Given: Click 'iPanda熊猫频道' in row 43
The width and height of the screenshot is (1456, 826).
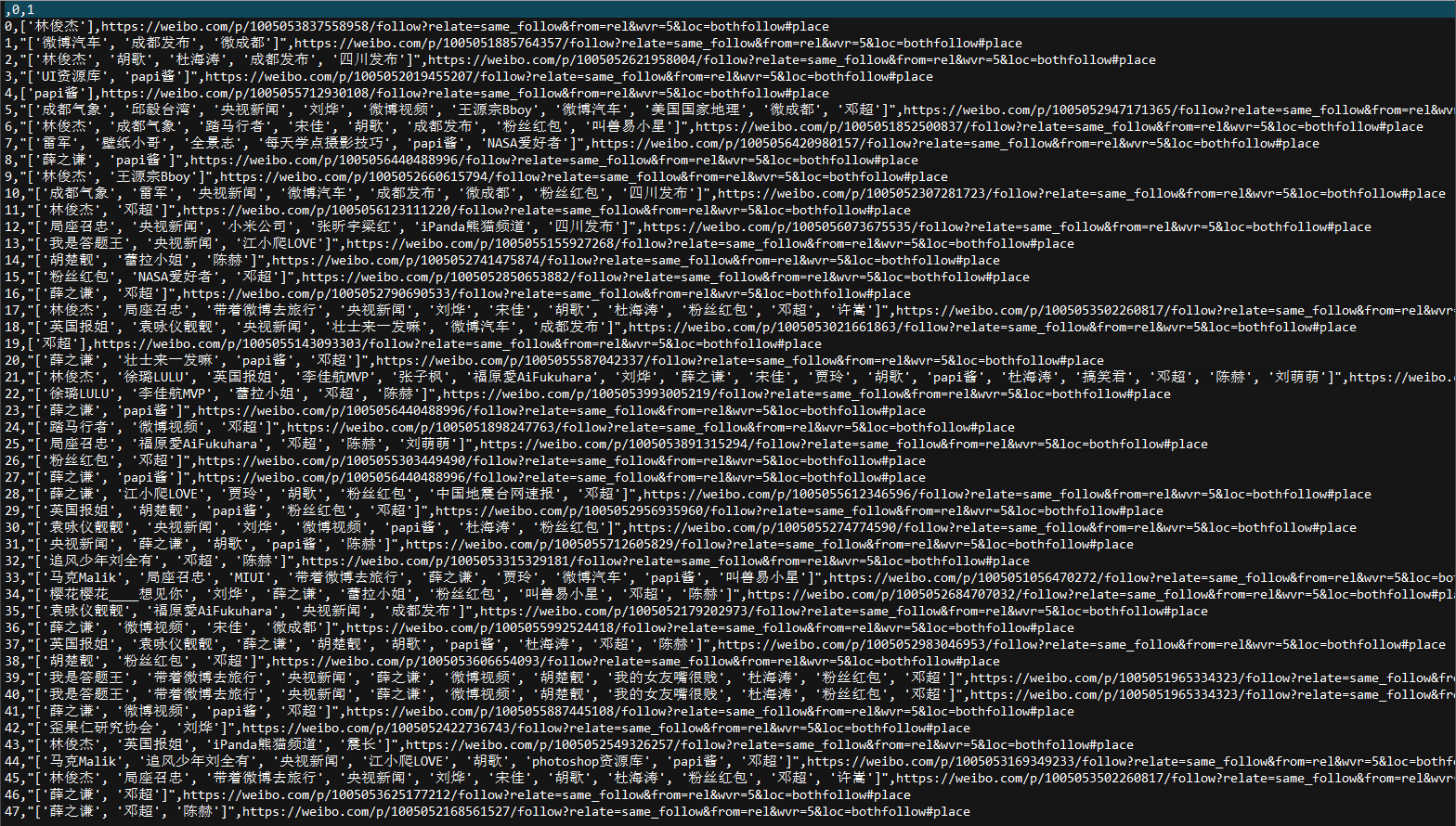Looking at the screenshot, I should click(265, 744).
